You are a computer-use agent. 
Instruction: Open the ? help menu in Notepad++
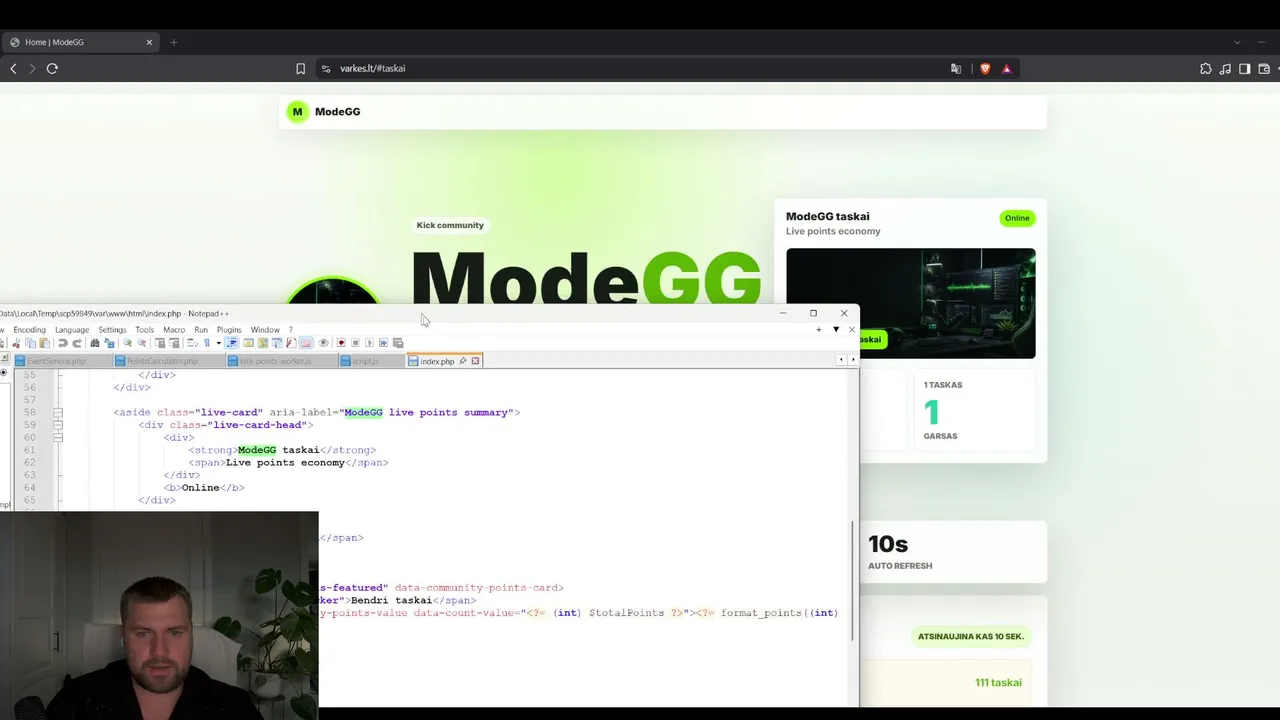(x=291, y=330)
